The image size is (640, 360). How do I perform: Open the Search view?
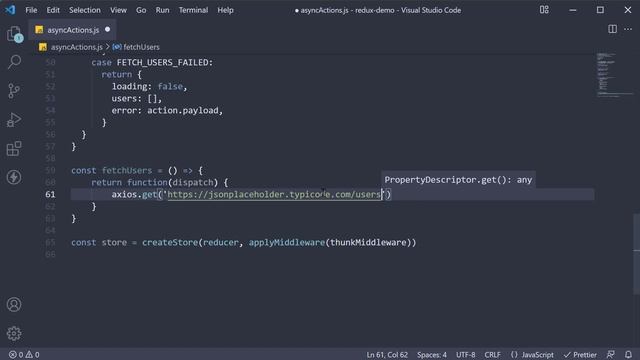pyautogui.click(x=14, y=62)
